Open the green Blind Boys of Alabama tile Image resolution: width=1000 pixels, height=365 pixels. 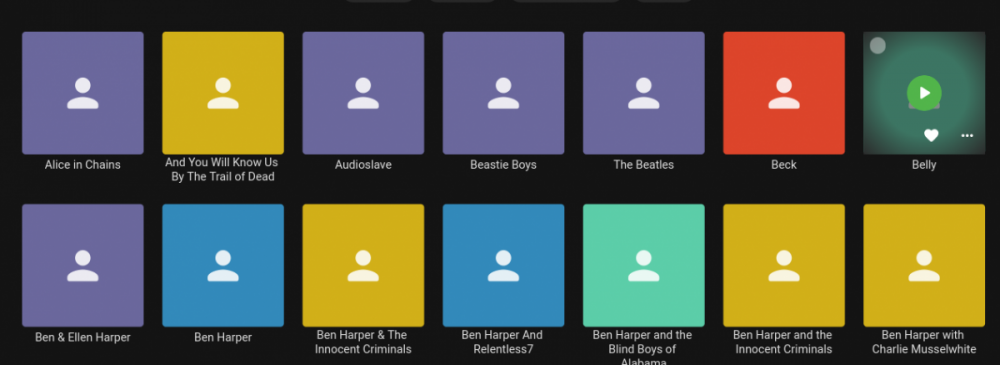pyautogui.click(x=643, y=265)
